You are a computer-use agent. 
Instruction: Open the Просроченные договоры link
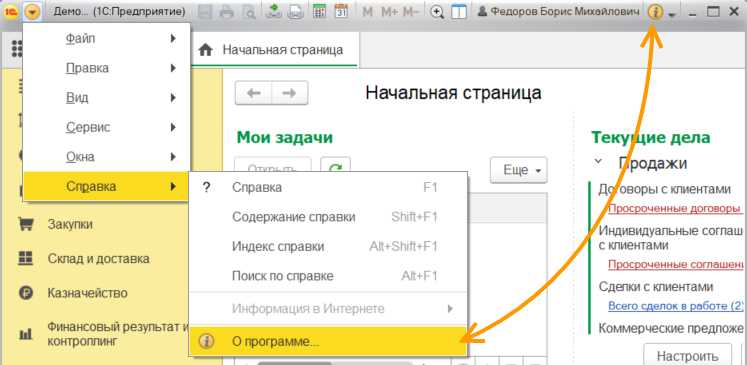(676, 208)
